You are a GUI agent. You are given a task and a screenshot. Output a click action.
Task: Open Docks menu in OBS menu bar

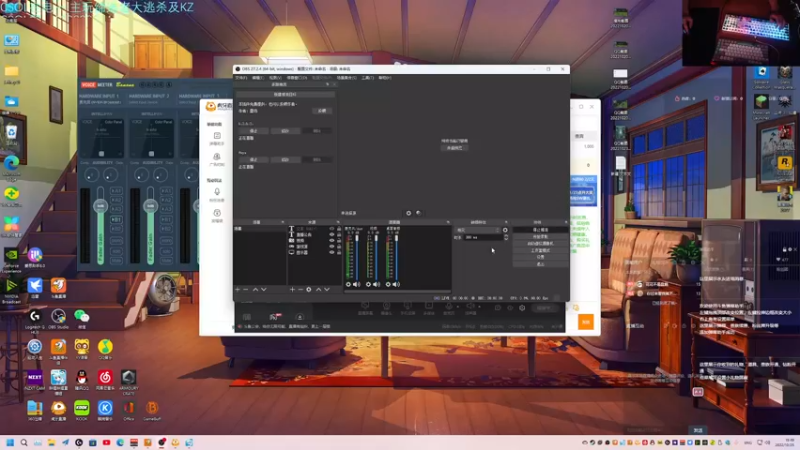click(297, 78)
